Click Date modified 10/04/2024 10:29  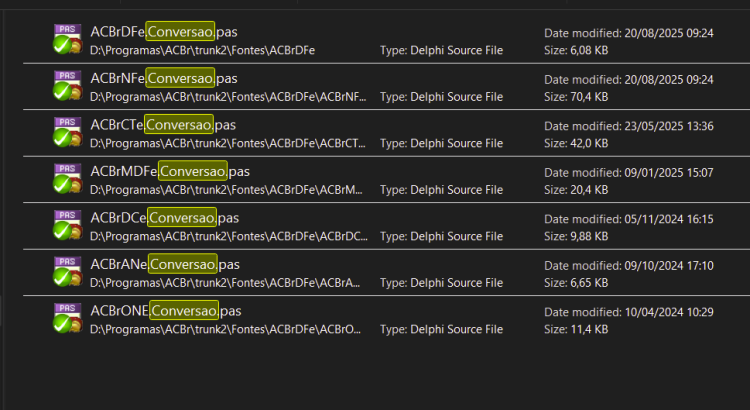pos(629,311)
